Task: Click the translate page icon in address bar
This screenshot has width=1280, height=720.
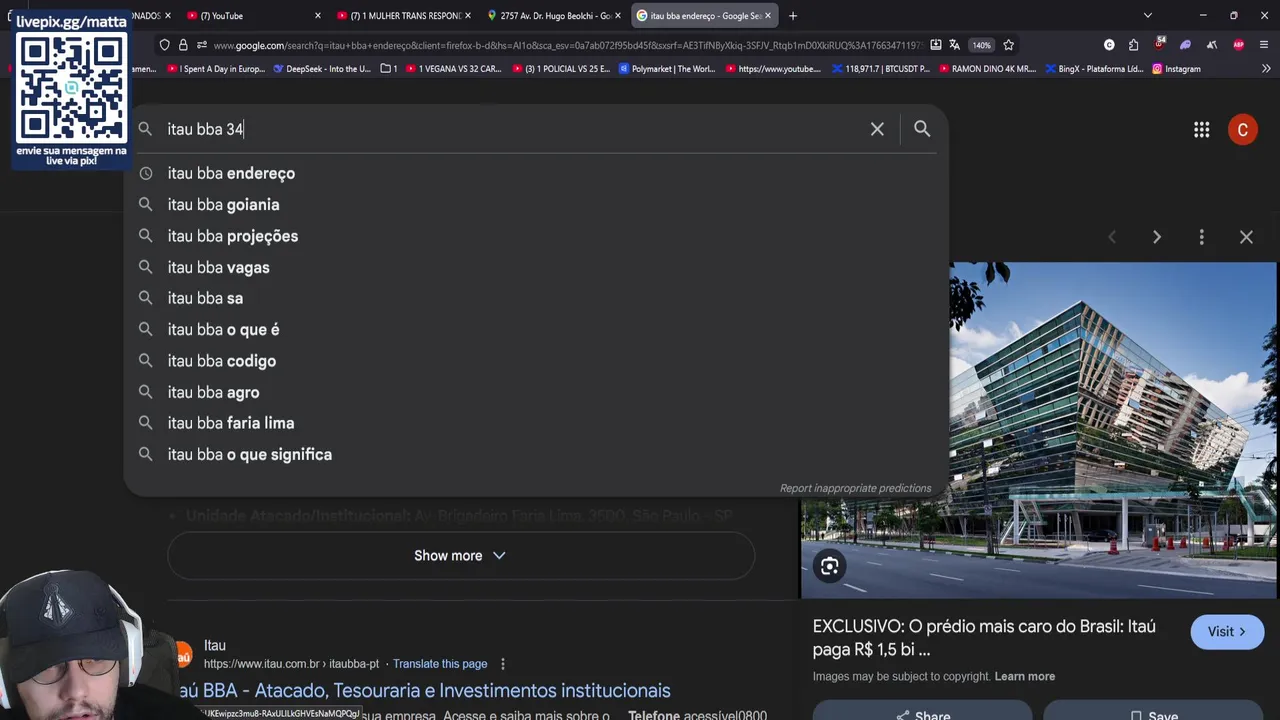Action: point(955,45)
